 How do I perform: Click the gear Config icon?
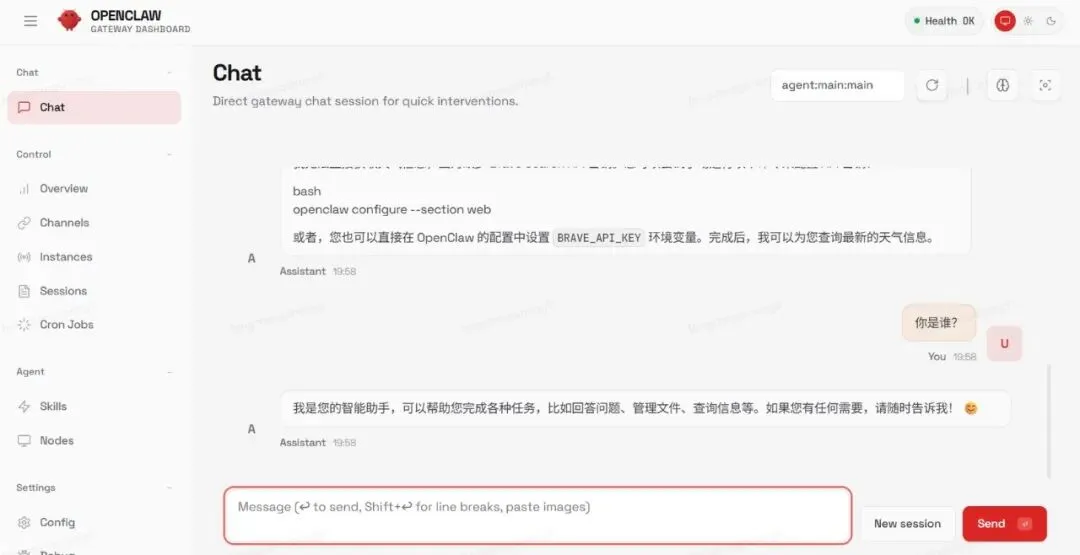[x=24, y=523]
